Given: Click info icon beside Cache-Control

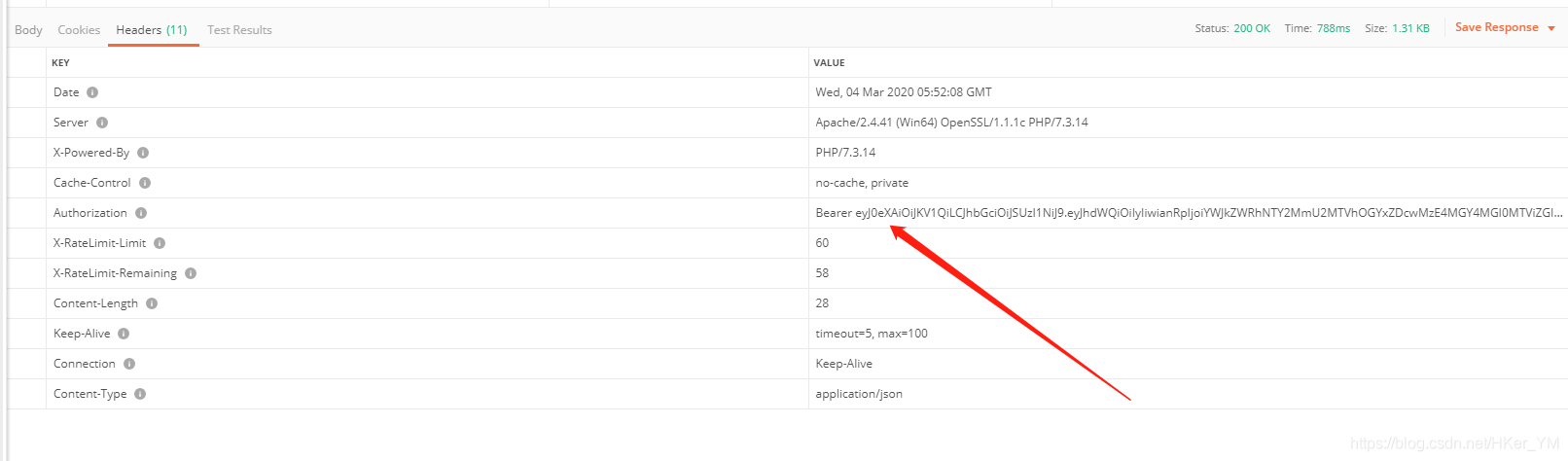Looking at the screenshot, I should (145, 183).
